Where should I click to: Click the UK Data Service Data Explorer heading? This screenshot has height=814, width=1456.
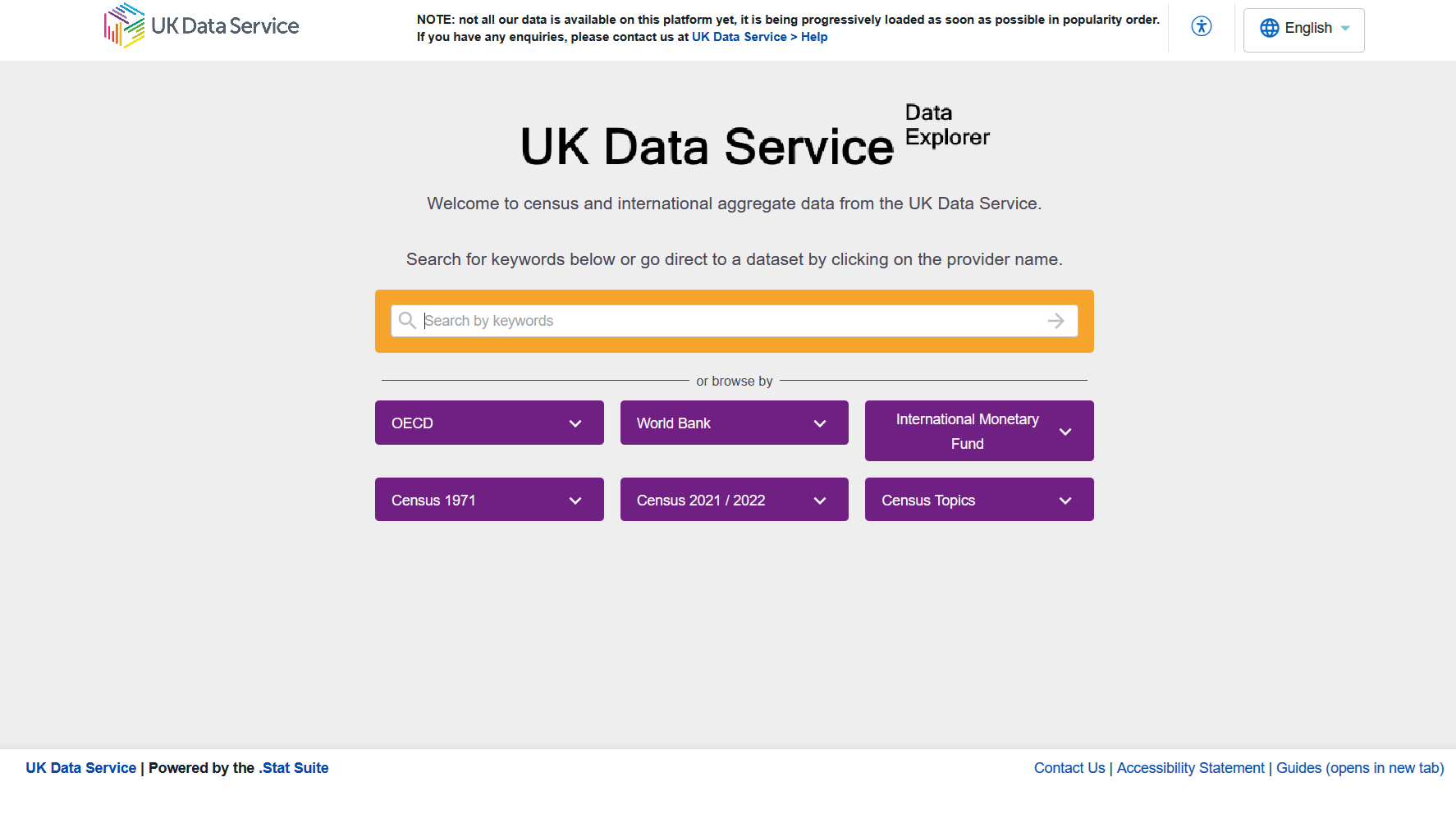(x=755, y=136)
